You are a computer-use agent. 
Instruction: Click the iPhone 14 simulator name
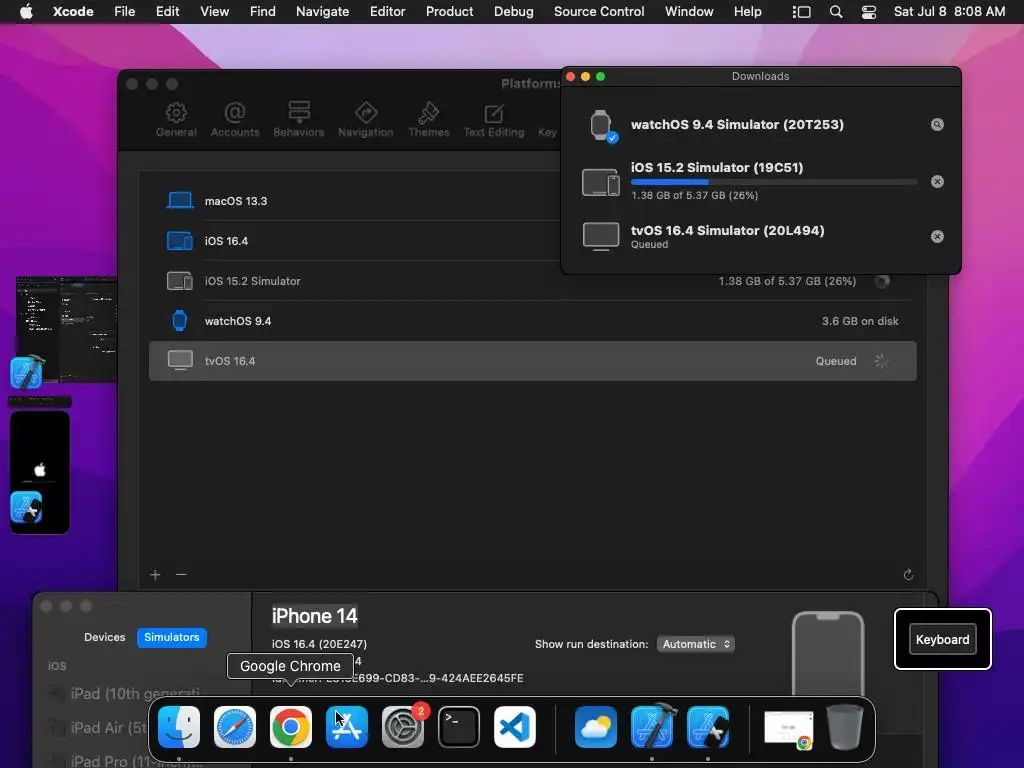pos(314,616)
